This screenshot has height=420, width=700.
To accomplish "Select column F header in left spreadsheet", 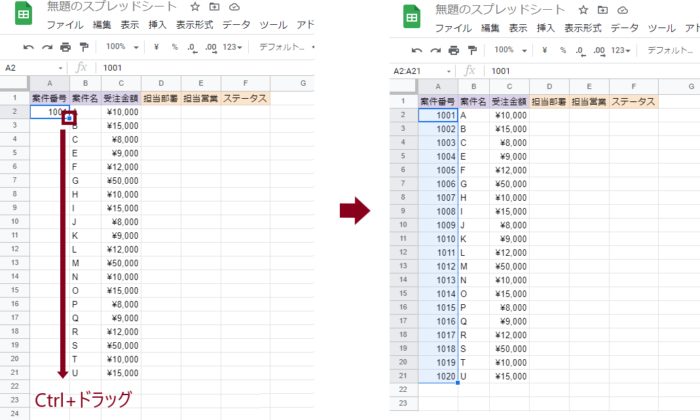I will coord(245,82).
